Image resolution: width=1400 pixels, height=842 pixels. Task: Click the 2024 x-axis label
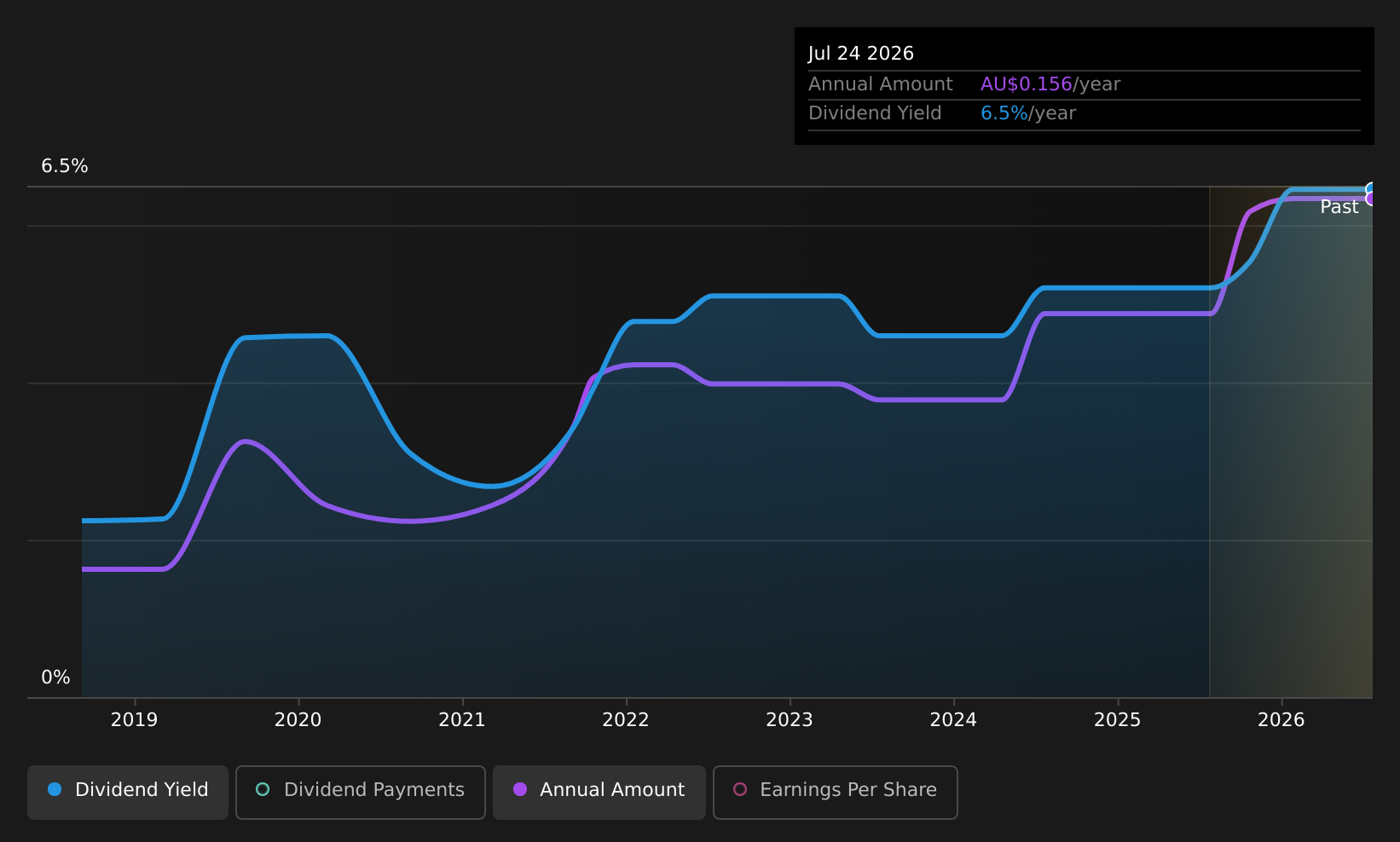tap(953, 720)
